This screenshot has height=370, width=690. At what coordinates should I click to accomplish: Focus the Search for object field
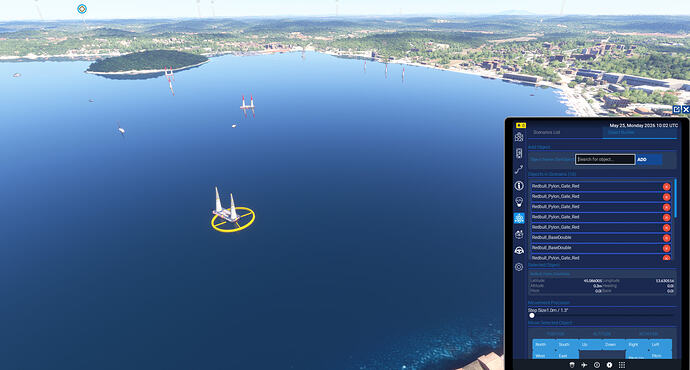[605, 159]
